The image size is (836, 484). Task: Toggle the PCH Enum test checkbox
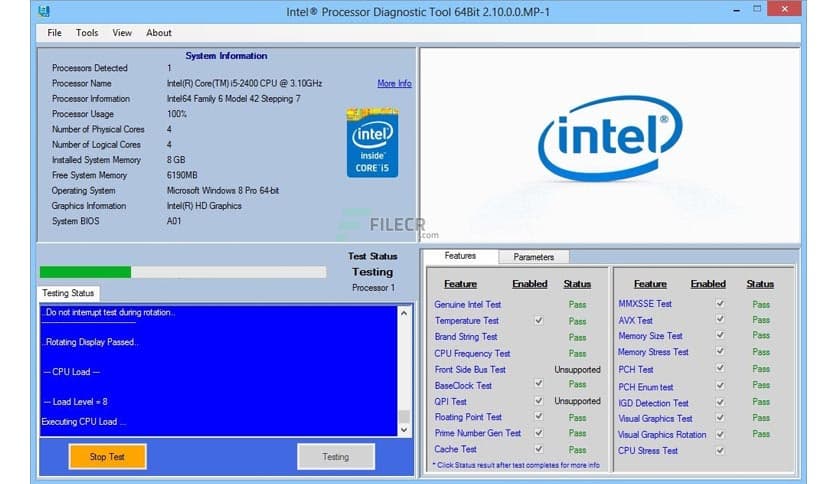720,385
